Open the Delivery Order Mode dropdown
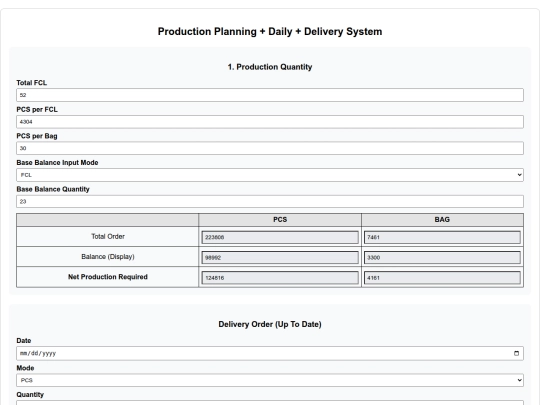 (x=270, y=380)
